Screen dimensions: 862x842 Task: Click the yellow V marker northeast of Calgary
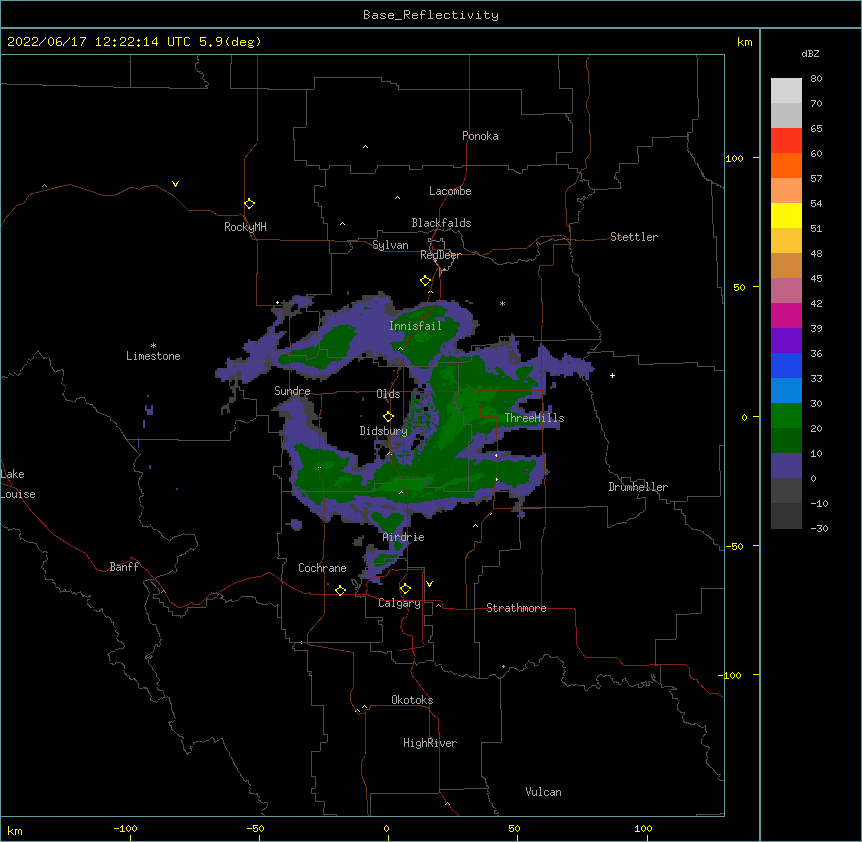coord(429,584)
